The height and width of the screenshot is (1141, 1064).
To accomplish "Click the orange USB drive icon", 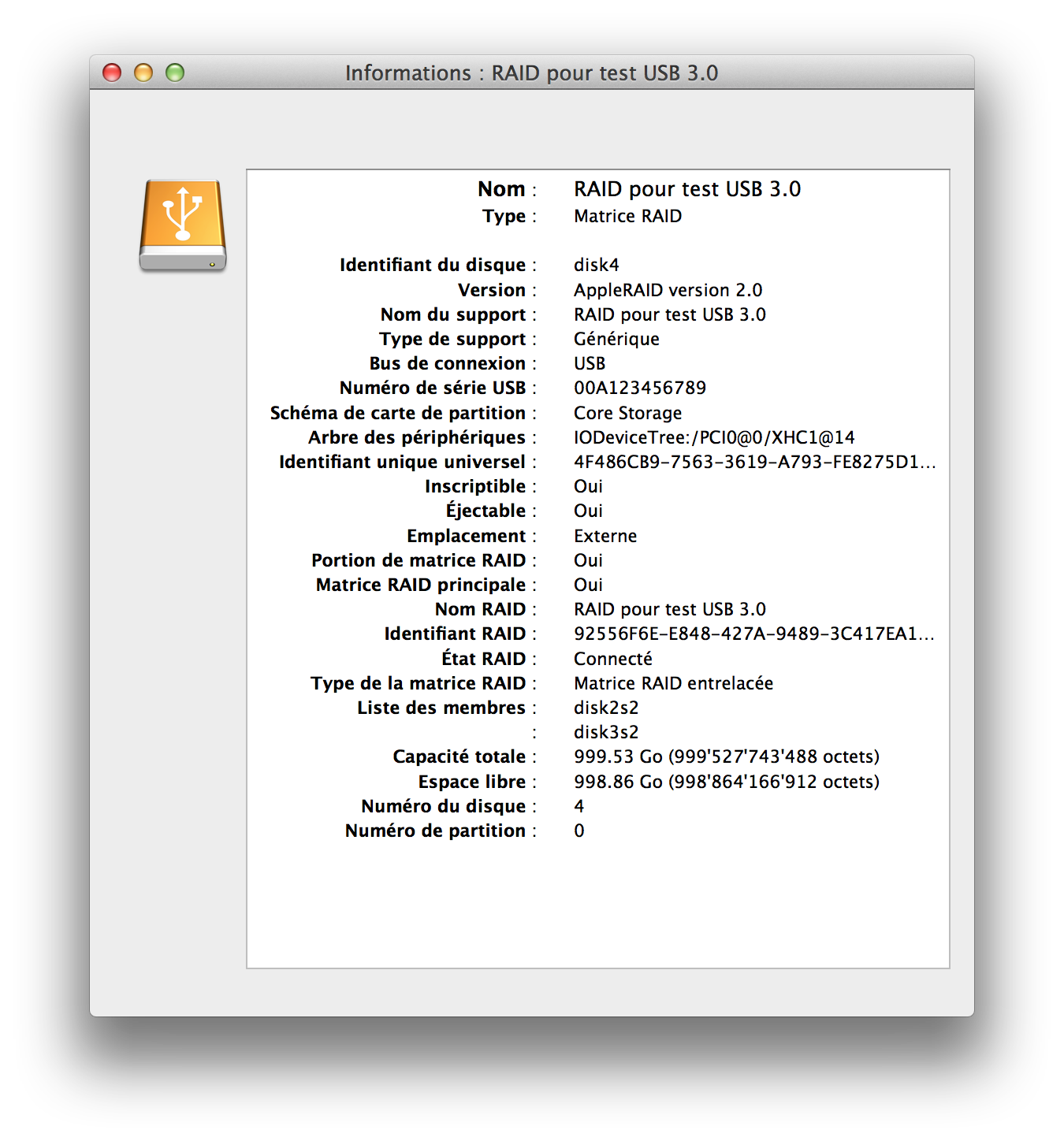I will click(183, 225).
